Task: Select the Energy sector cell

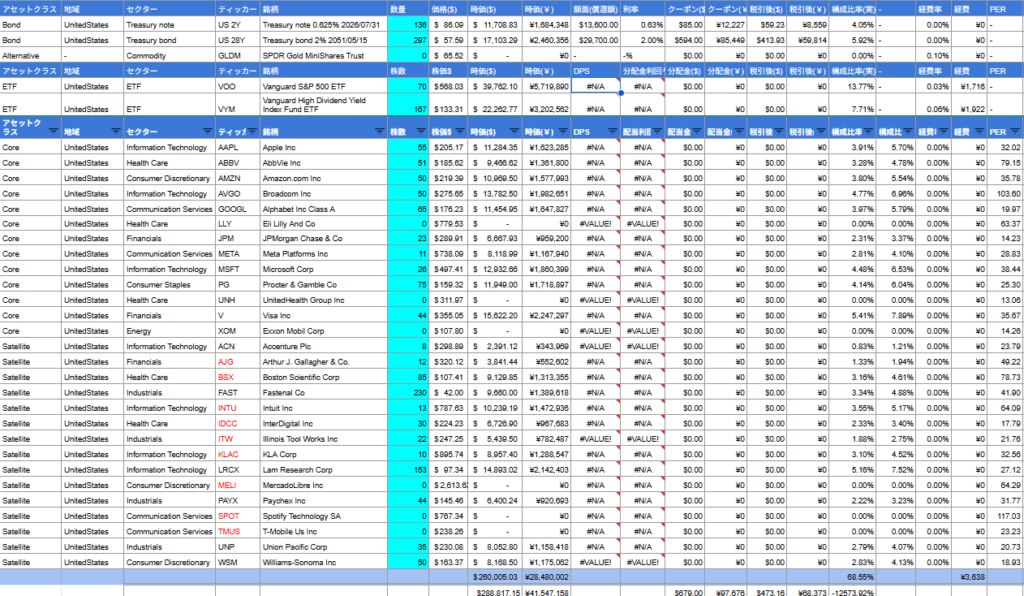Action: tap(170, 331)
